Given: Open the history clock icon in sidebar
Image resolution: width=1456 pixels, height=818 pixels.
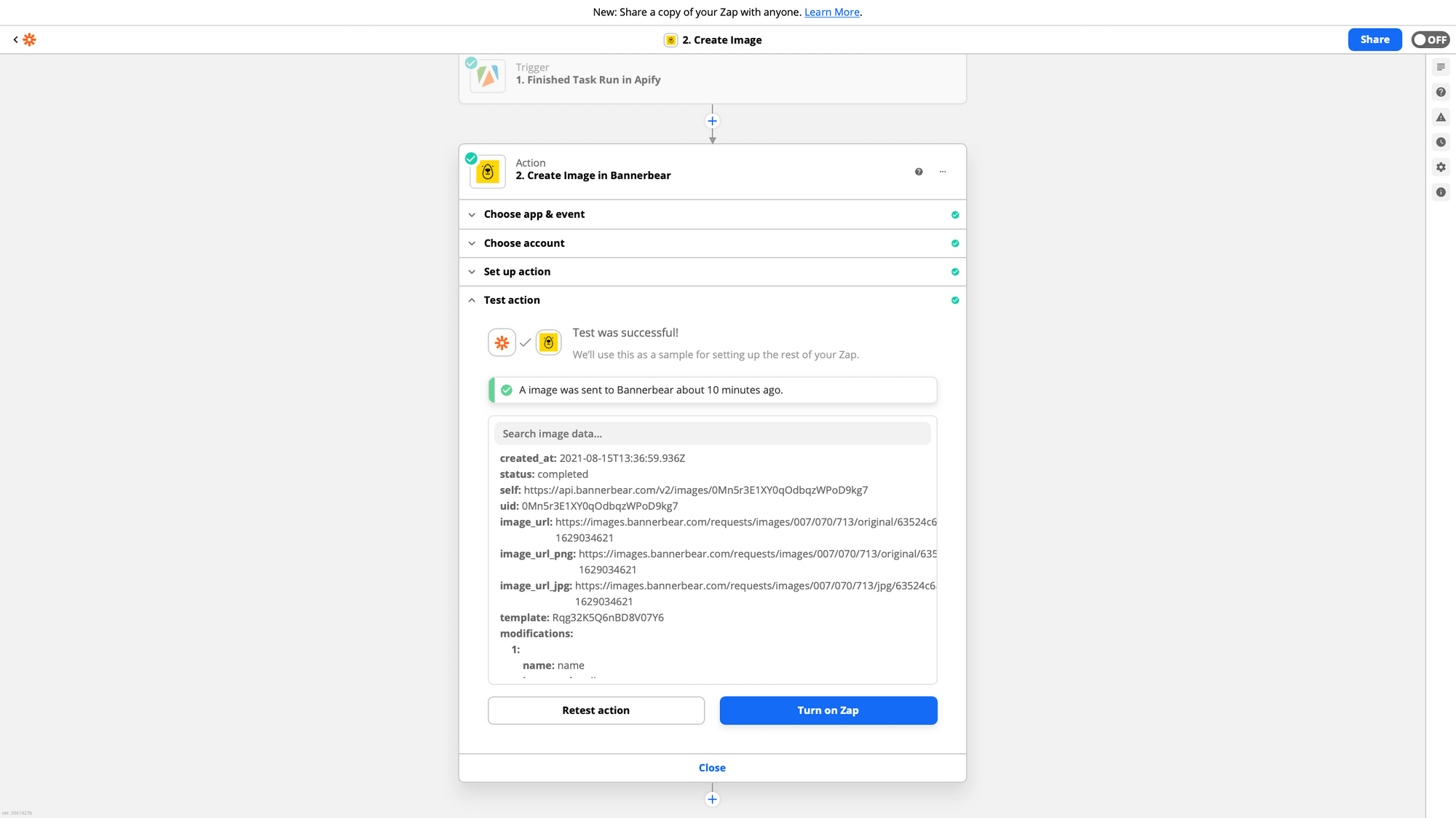Looking at the screenshot, I should pyautogui.click(x=1441, y=142).
